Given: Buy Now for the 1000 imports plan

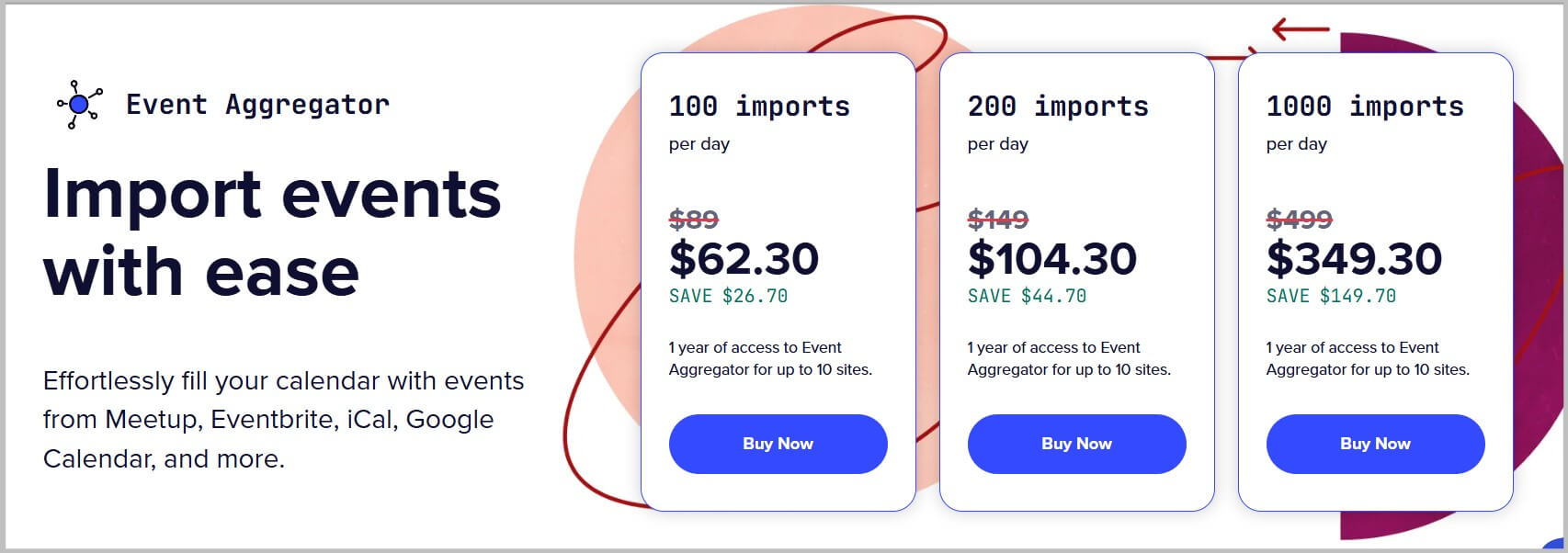Looking at the screenshot, I should click(1374, 444).
